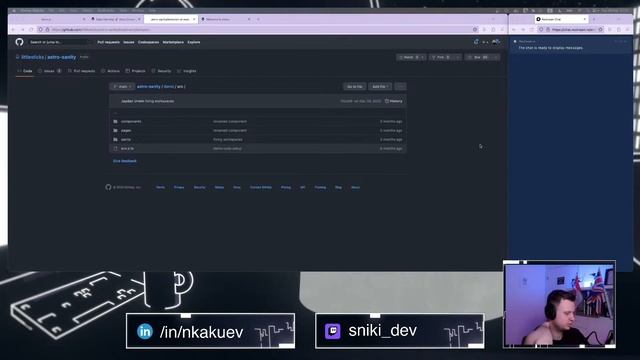640x360 pixels.
Task: Click the pages folder icon
Action: pyautogui.click(x=116, y=131)
